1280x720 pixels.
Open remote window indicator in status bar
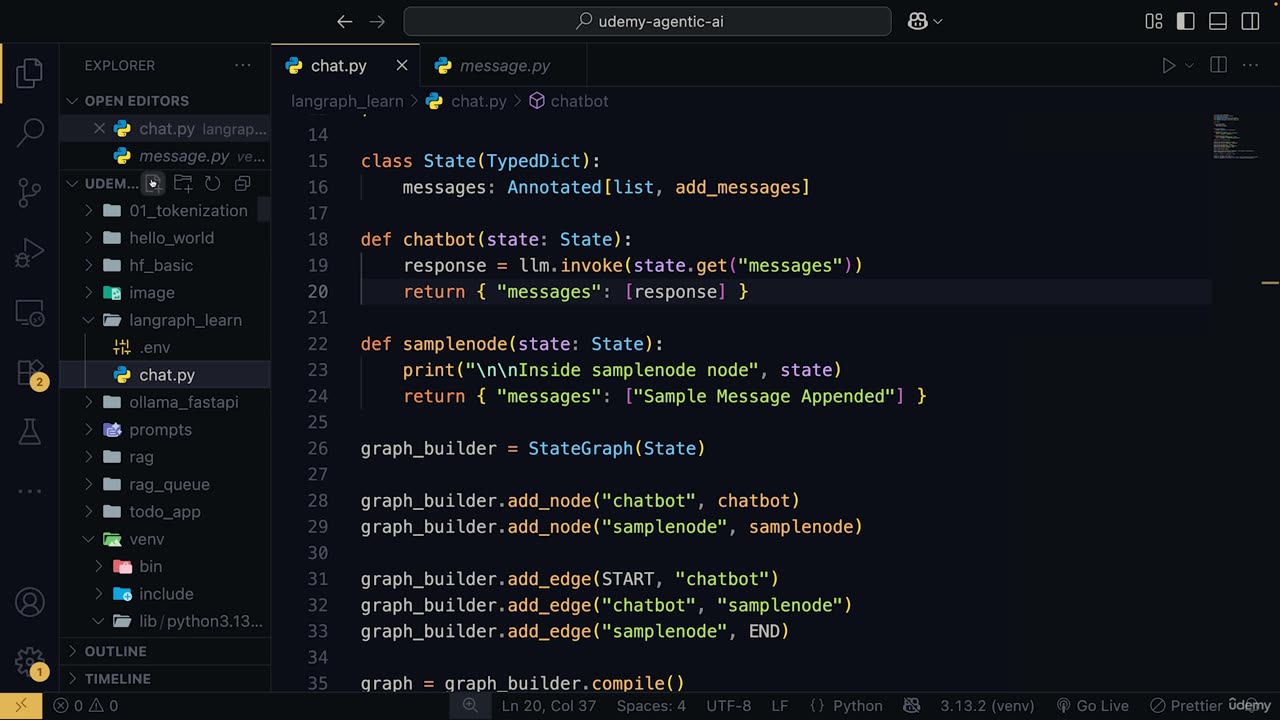[21, 706]
